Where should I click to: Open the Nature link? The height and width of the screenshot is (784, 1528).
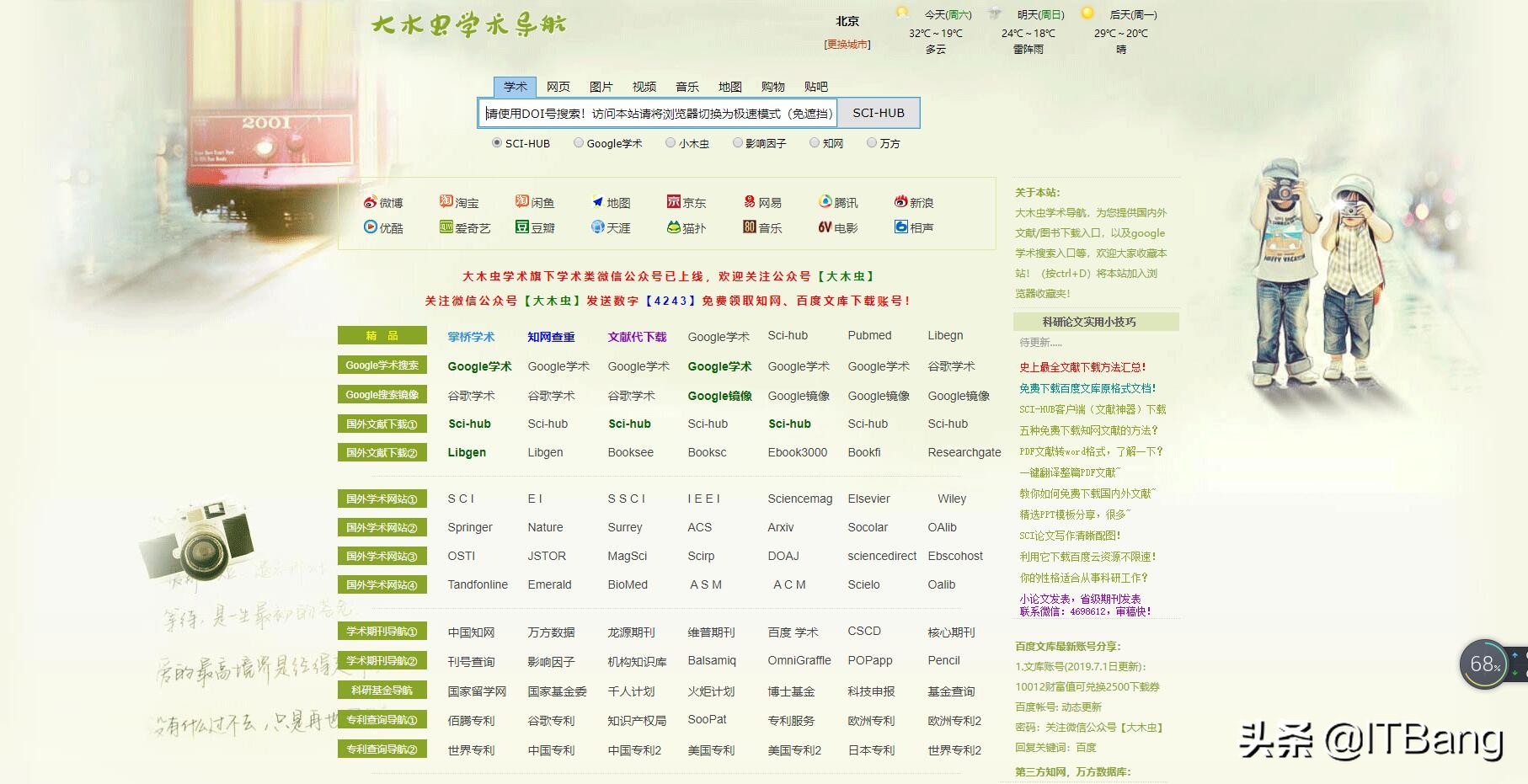tap(545, 527)
